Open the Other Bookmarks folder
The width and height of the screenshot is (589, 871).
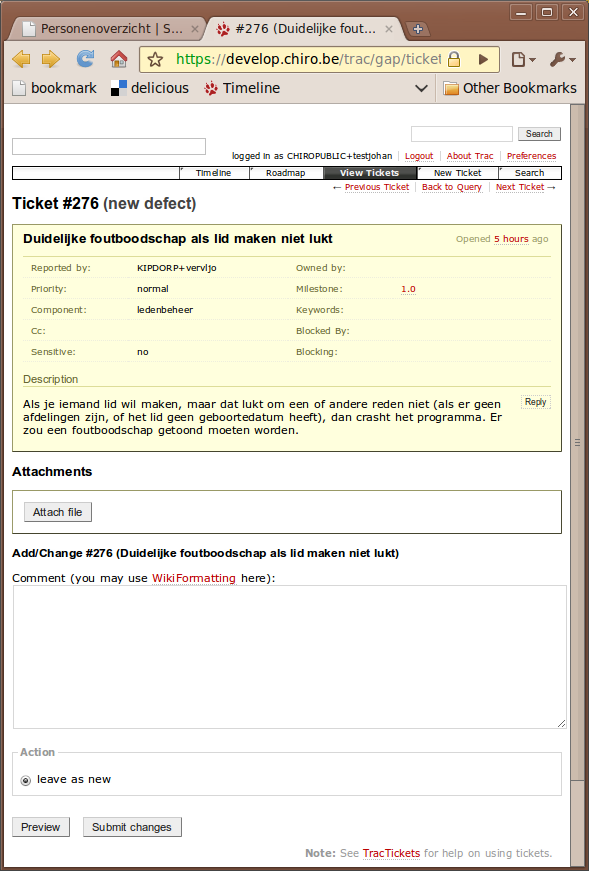click(x=510, y=88)
